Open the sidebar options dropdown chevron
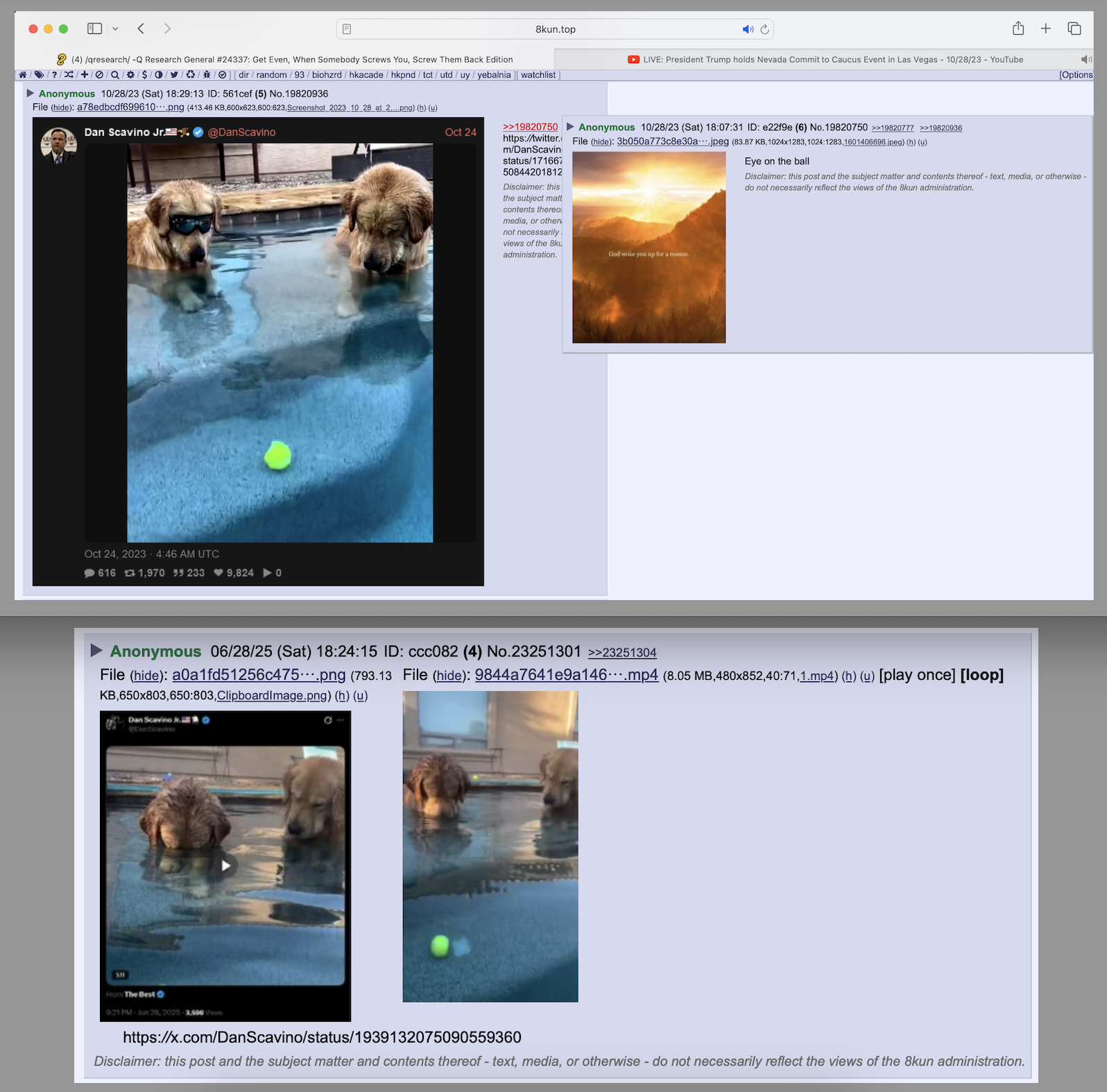The image size is (1107, 1092). [115, 28]
